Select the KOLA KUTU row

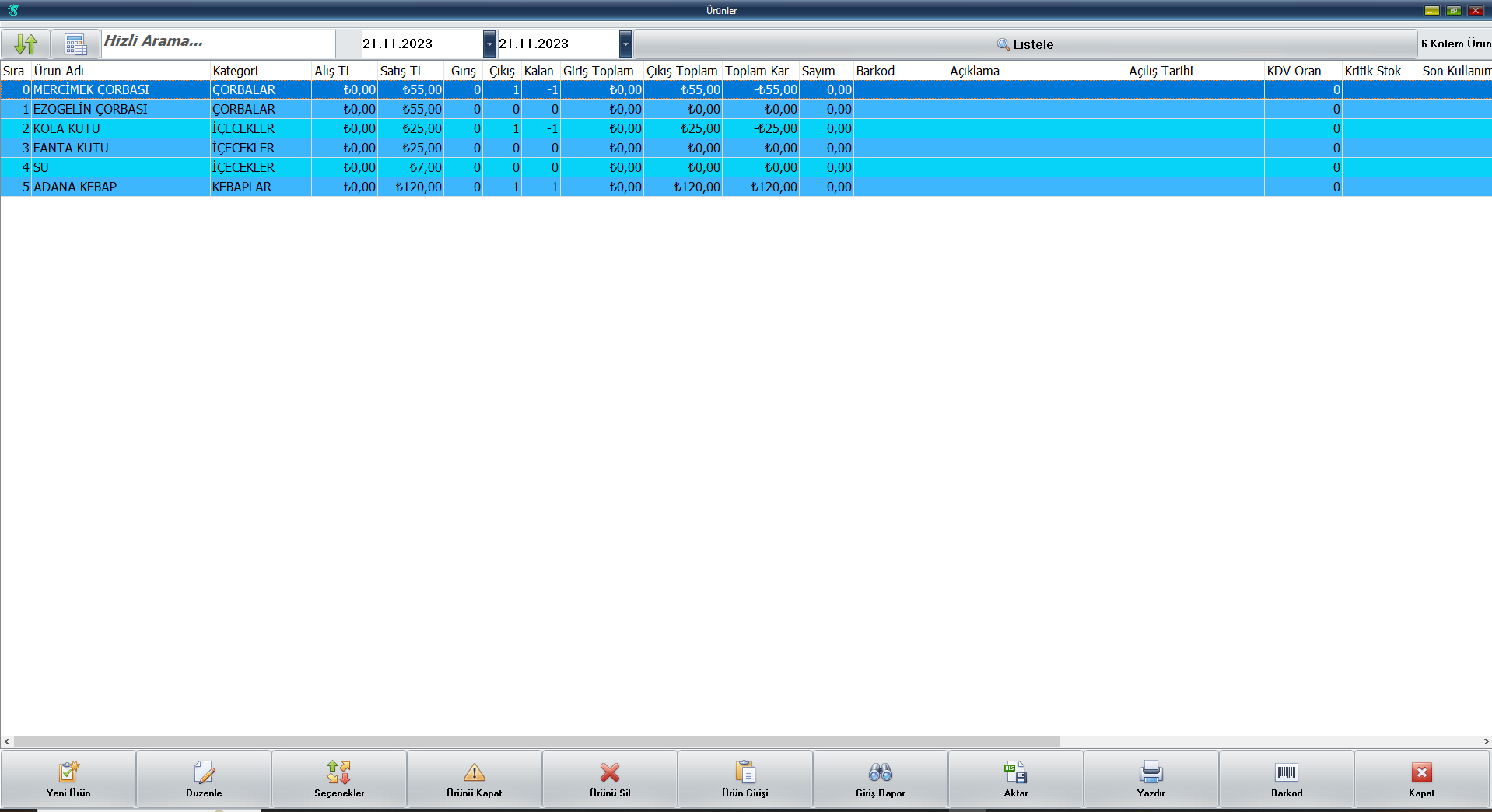(746, 128)
